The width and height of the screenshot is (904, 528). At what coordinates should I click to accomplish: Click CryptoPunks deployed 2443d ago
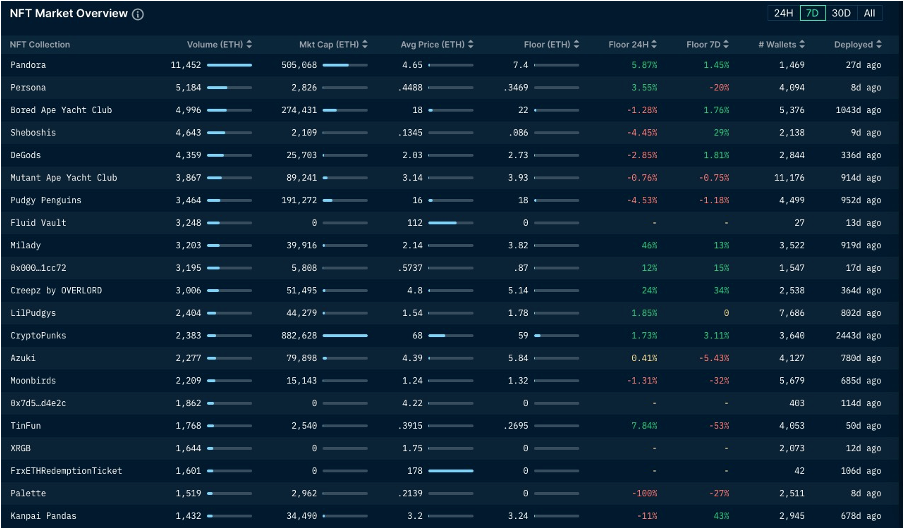pyautogui.click(x=858, y=335)
